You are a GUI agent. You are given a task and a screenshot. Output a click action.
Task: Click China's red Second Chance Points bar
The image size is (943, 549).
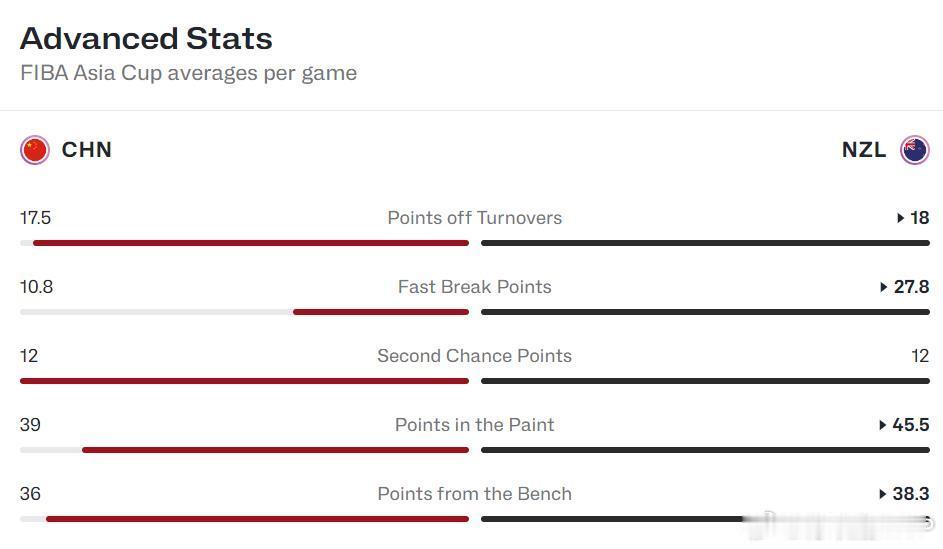pos(244,381)
